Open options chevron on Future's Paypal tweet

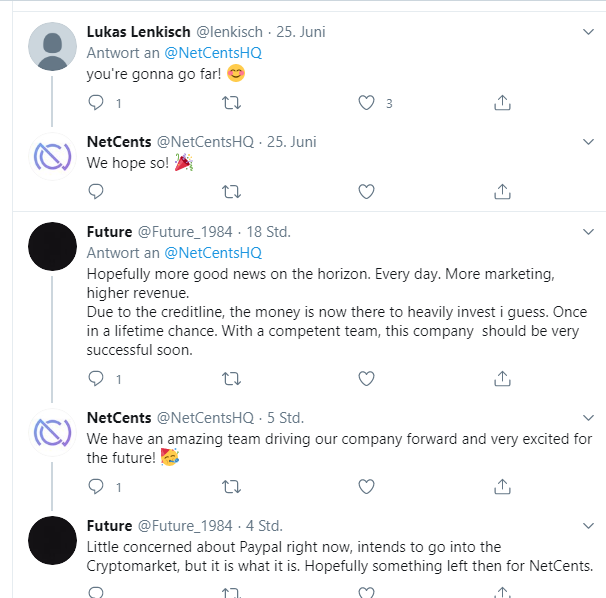tap(587, 526)
